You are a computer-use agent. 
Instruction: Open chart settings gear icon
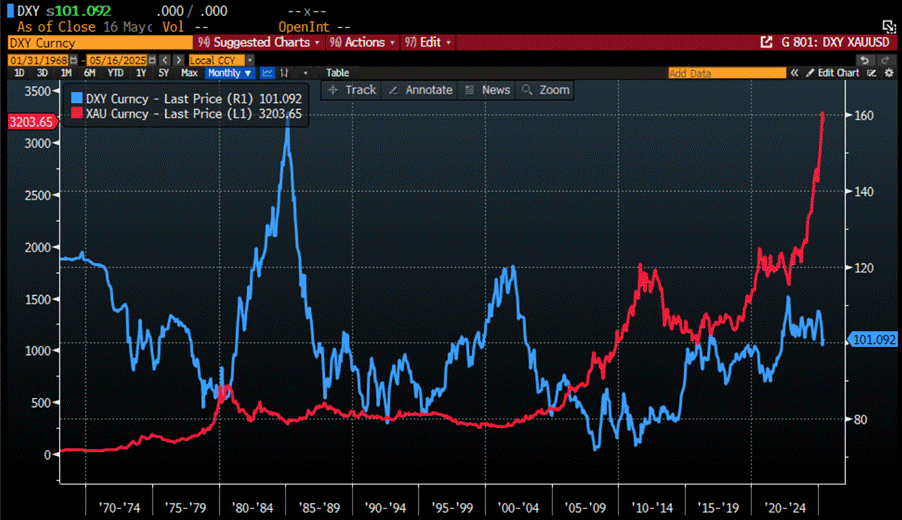[x=889, y=73]
